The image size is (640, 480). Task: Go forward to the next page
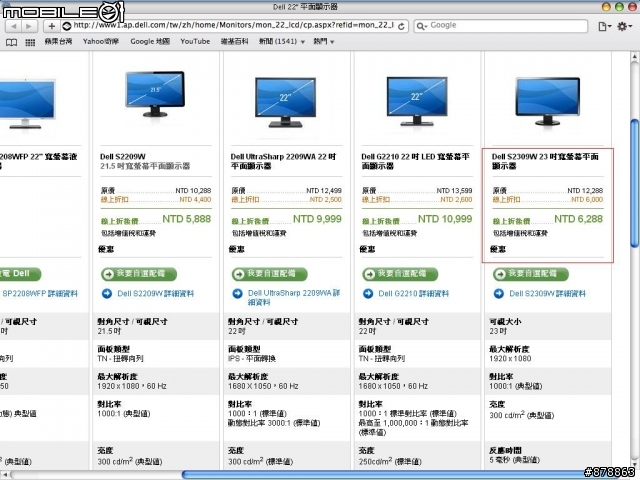[29, 26]
